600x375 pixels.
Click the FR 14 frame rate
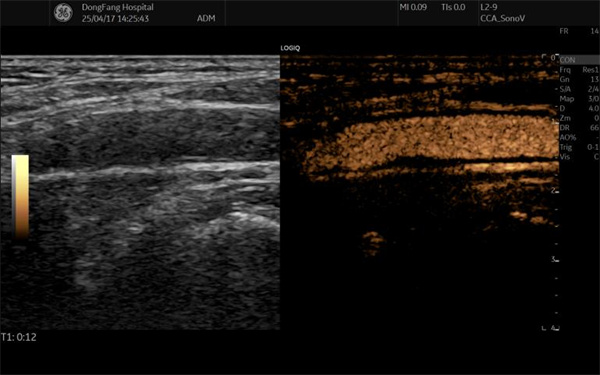579,31
